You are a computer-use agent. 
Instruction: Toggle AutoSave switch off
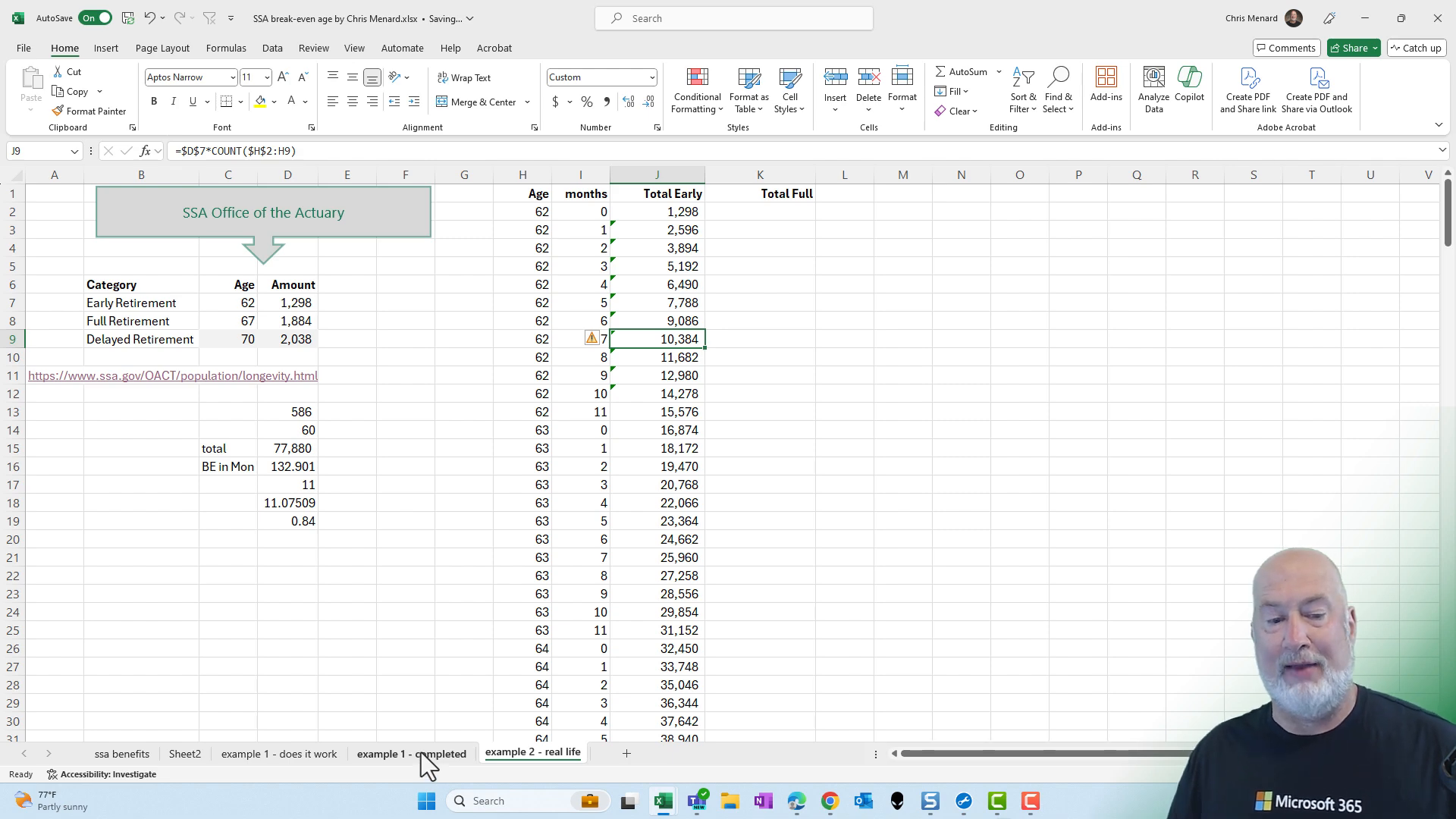coord(95,18)
